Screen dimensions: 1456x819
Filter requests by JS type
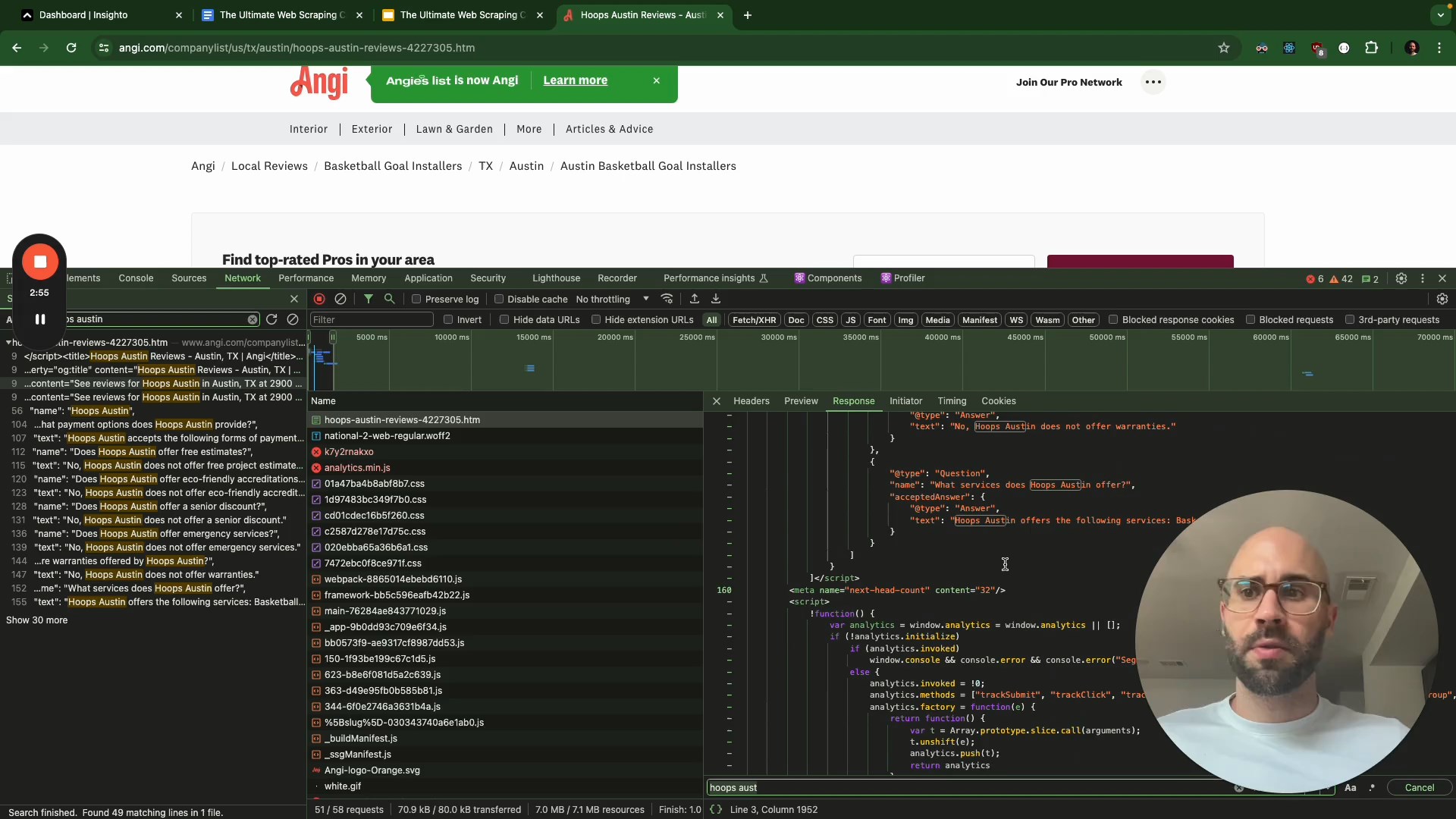[851, 320]
